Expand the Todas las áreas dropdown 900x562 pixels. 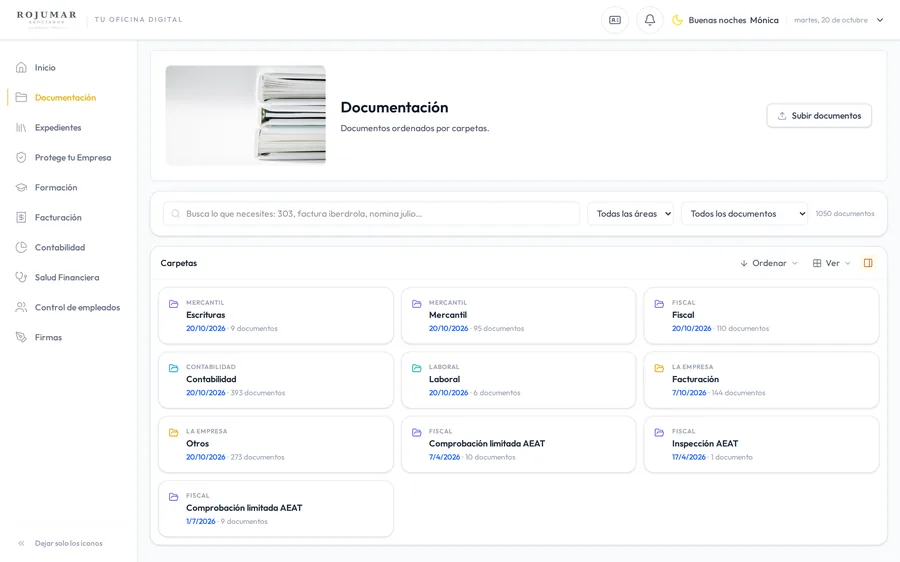(630, 214)
